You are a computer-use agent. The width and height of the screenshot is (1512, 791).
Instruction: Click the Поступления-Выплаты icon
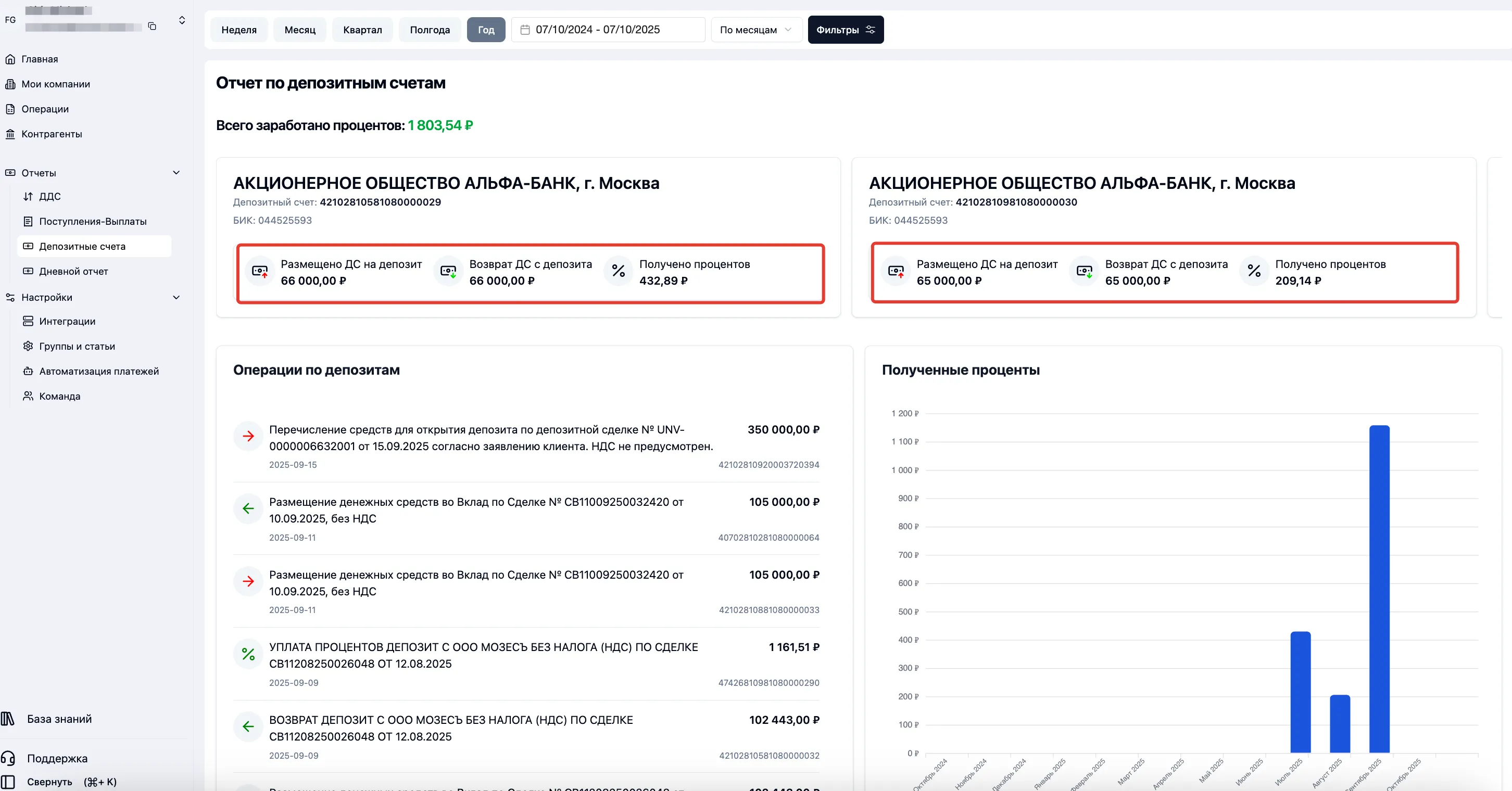28,221
